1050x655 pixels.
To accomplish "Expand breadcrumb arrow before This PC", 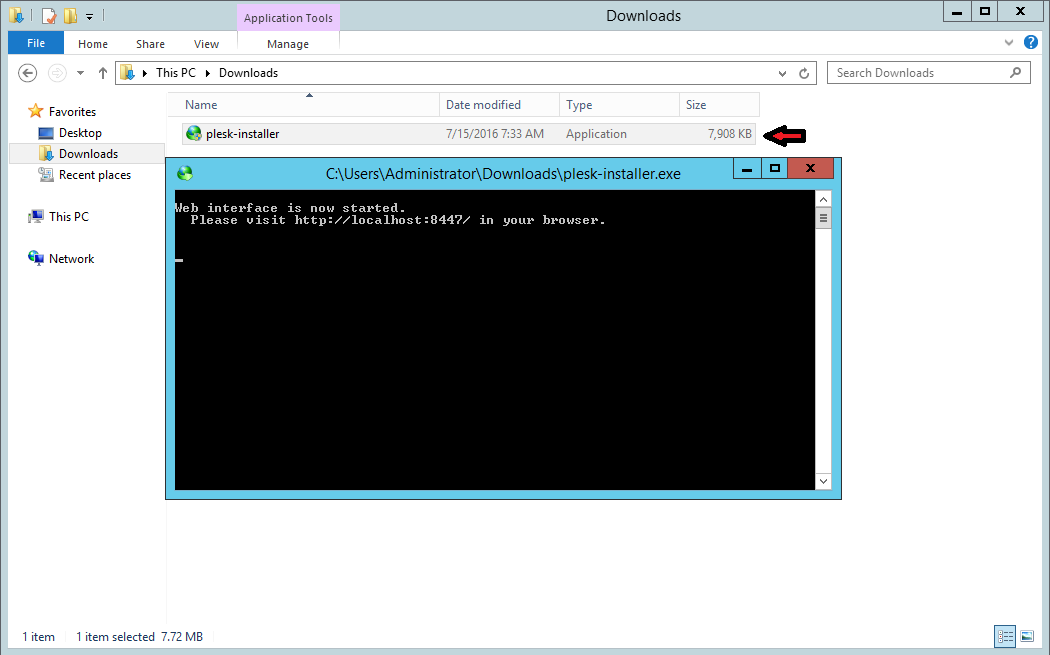I will click(145, 73).
